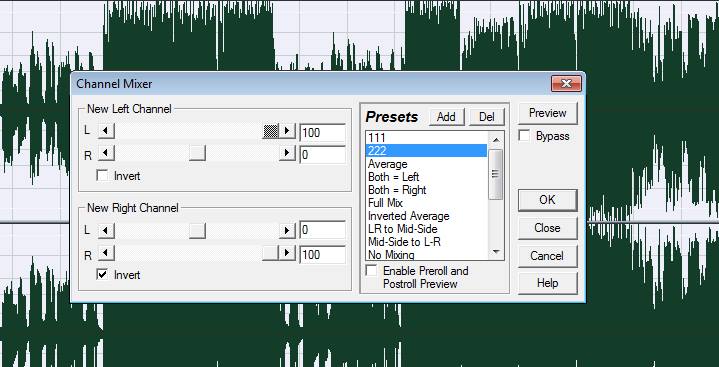Click left arrow of New Left Channel L slider

point(106,131)
